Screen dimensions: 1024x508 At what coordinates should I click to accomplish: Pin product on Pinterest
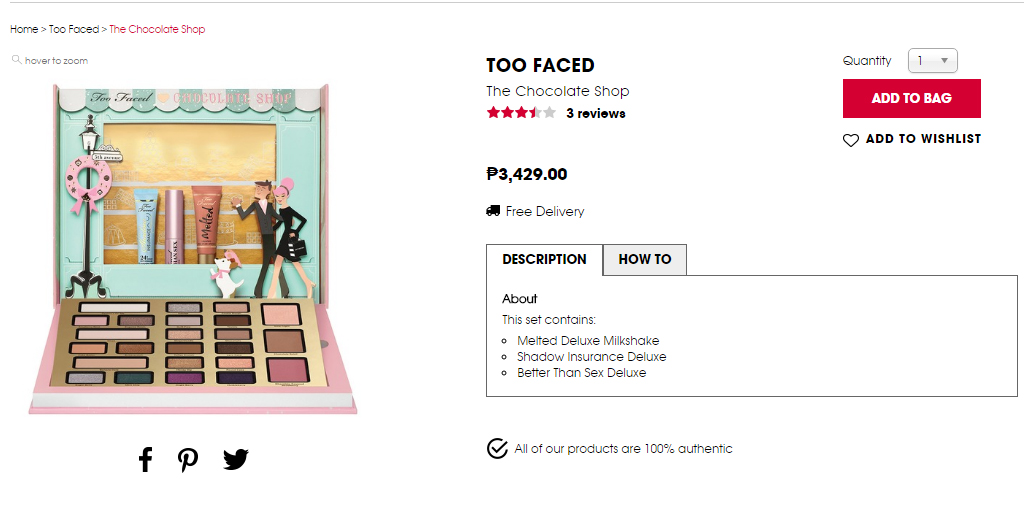point(188,460)
